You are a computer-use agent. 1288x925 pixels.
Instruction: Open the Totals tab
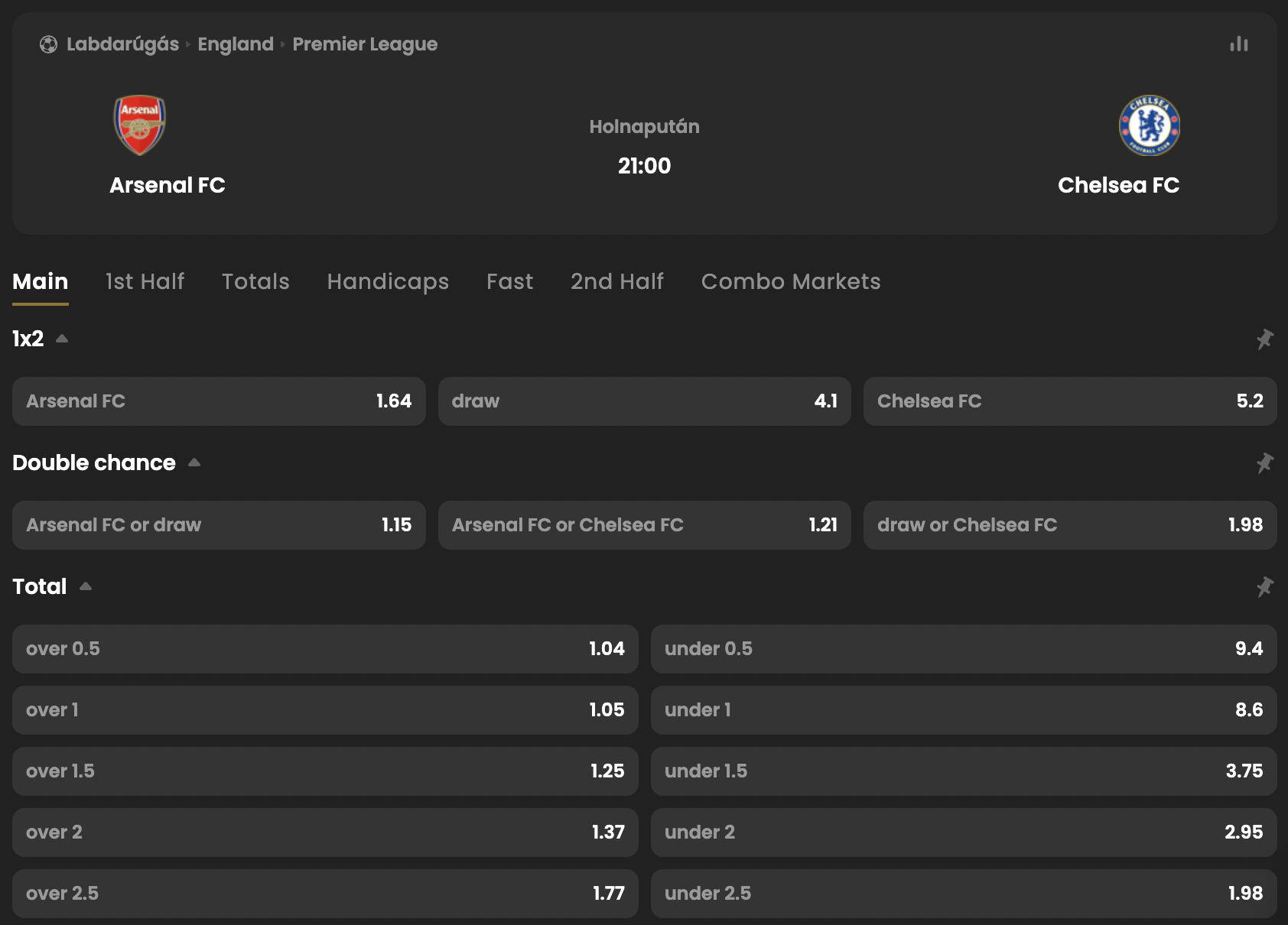click(x=255, y=281)
